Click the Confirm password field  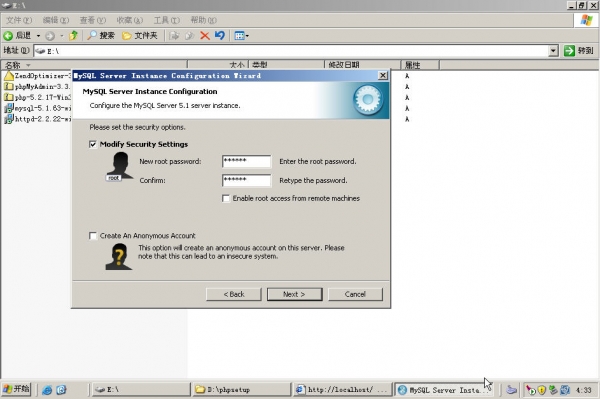point(246,180)
